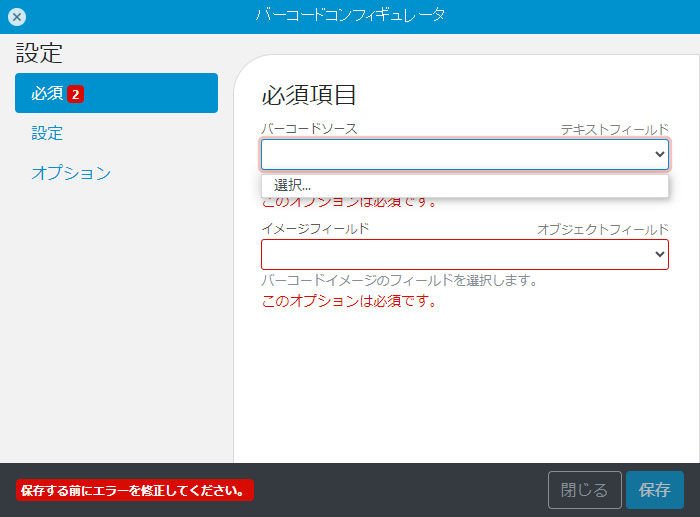
Task: Click the 必須項目 section heading
Action: [309, 95]
